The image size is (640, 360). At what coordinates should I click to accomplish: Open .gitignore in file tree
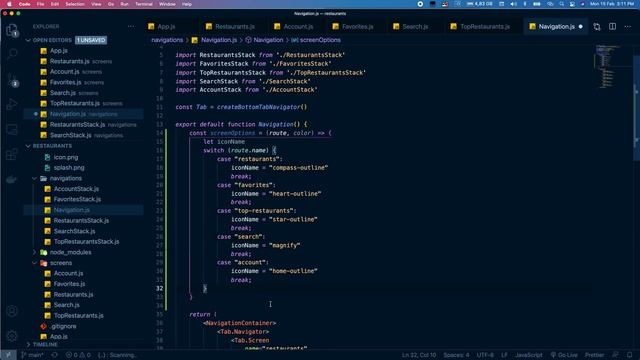(64, 326)
